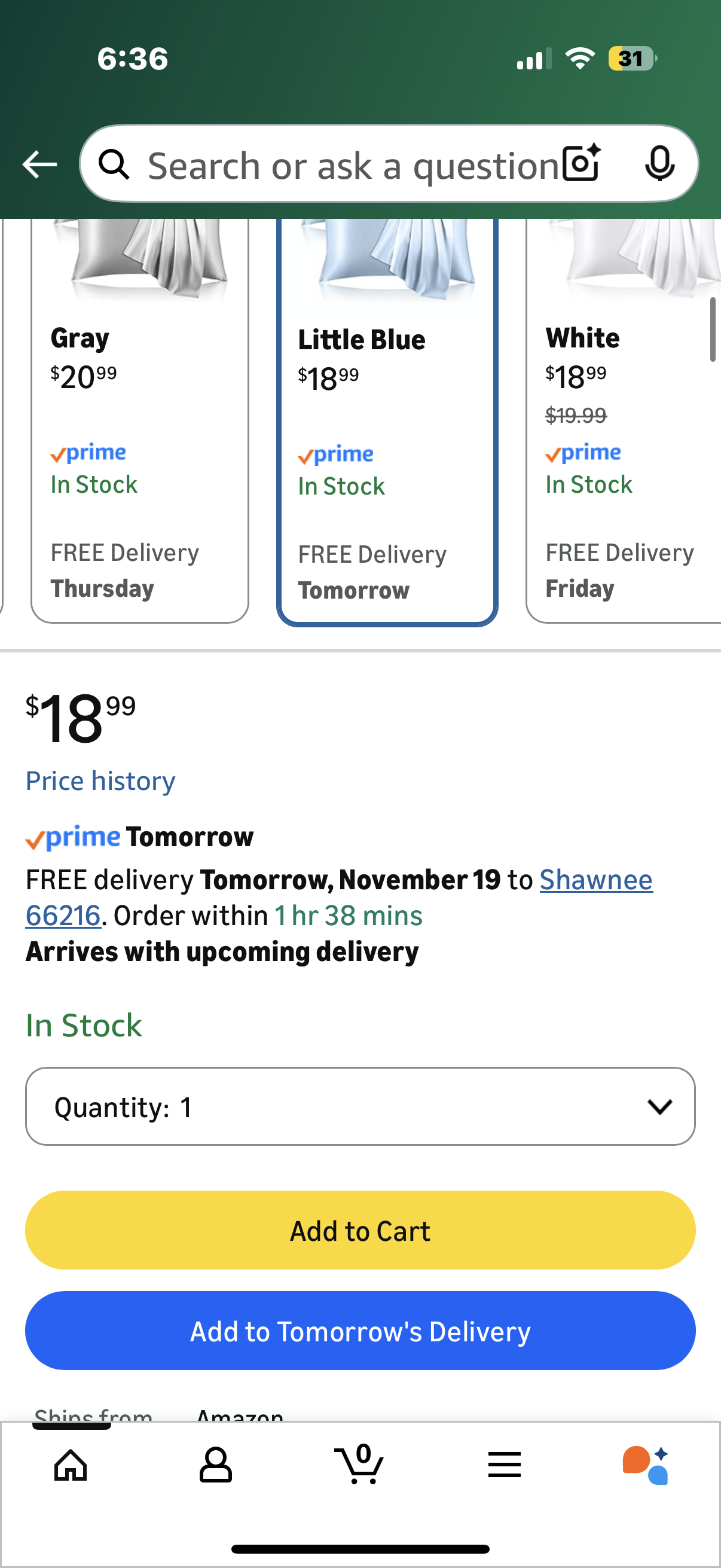The height and width of the screenshot is (1568, 721).
Task: Tap the microphone voice search icon
Action: [x=659, y=163]
